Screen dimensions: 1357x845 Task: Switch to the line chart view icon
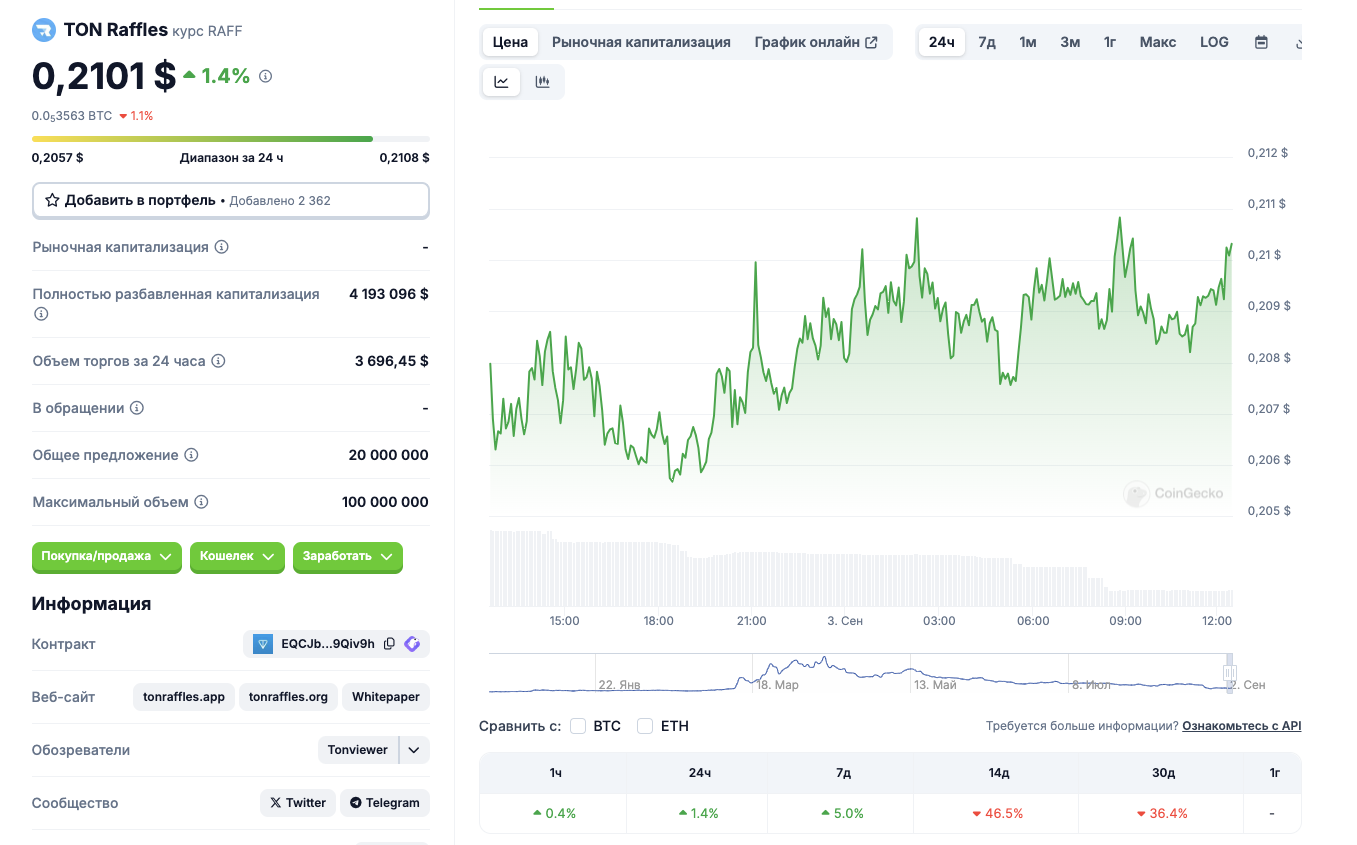[x=501, y=82]
